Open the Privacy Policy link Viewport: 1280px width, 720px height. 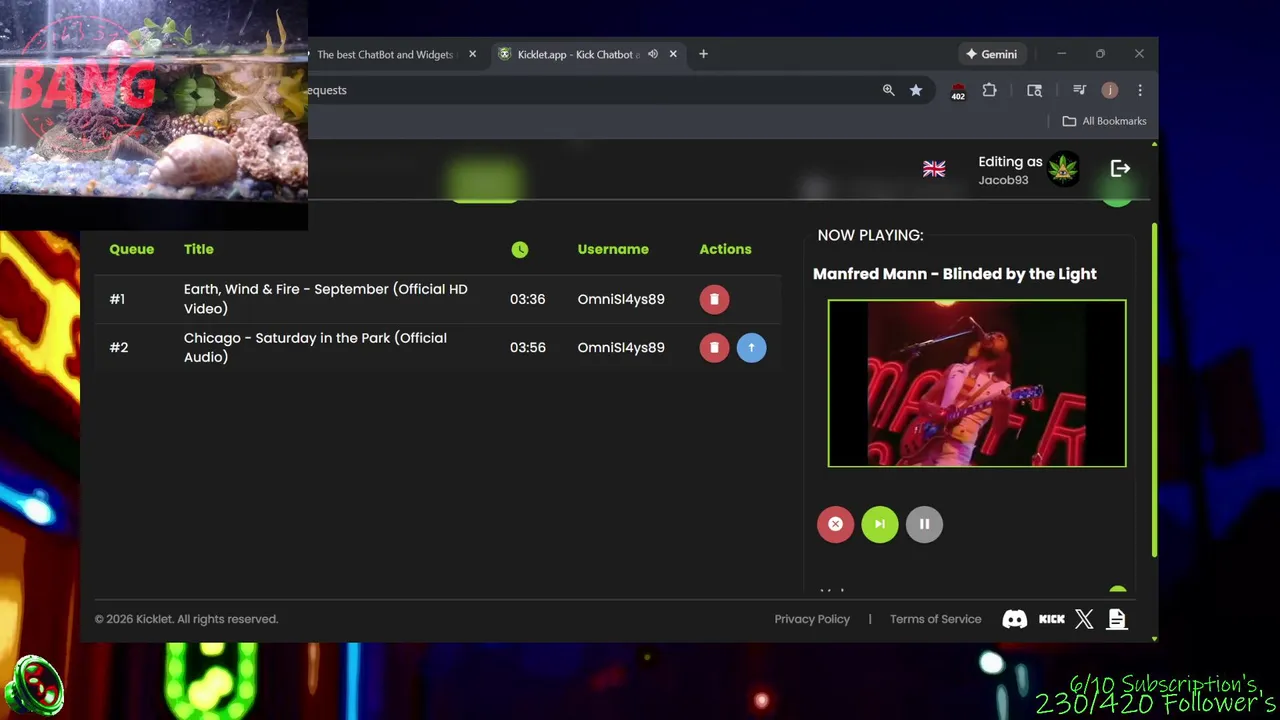pyautogui.click(x=812, y=619)
